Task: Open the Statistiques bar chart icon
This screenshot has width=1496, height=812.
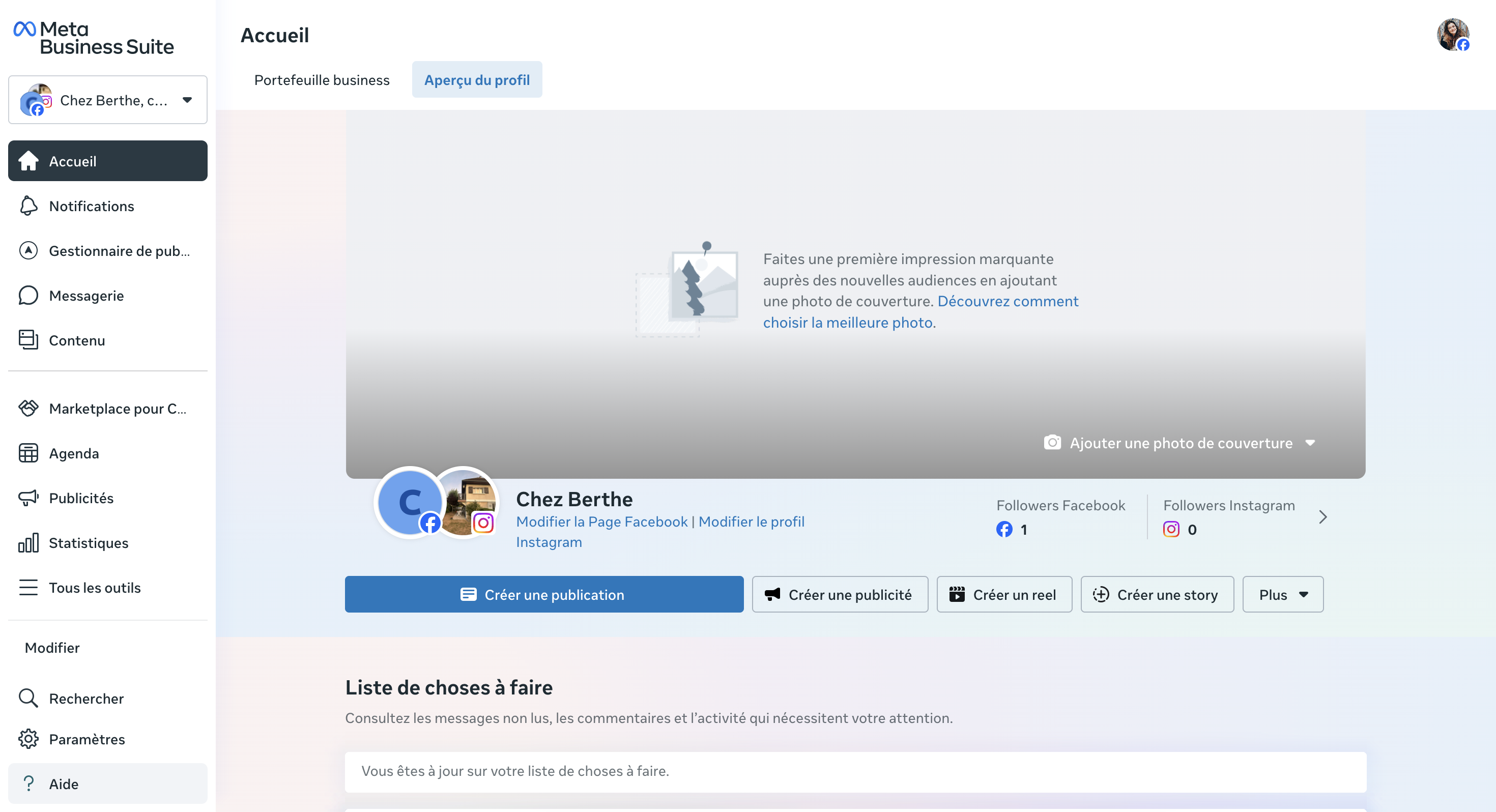Action: point(28,543)
